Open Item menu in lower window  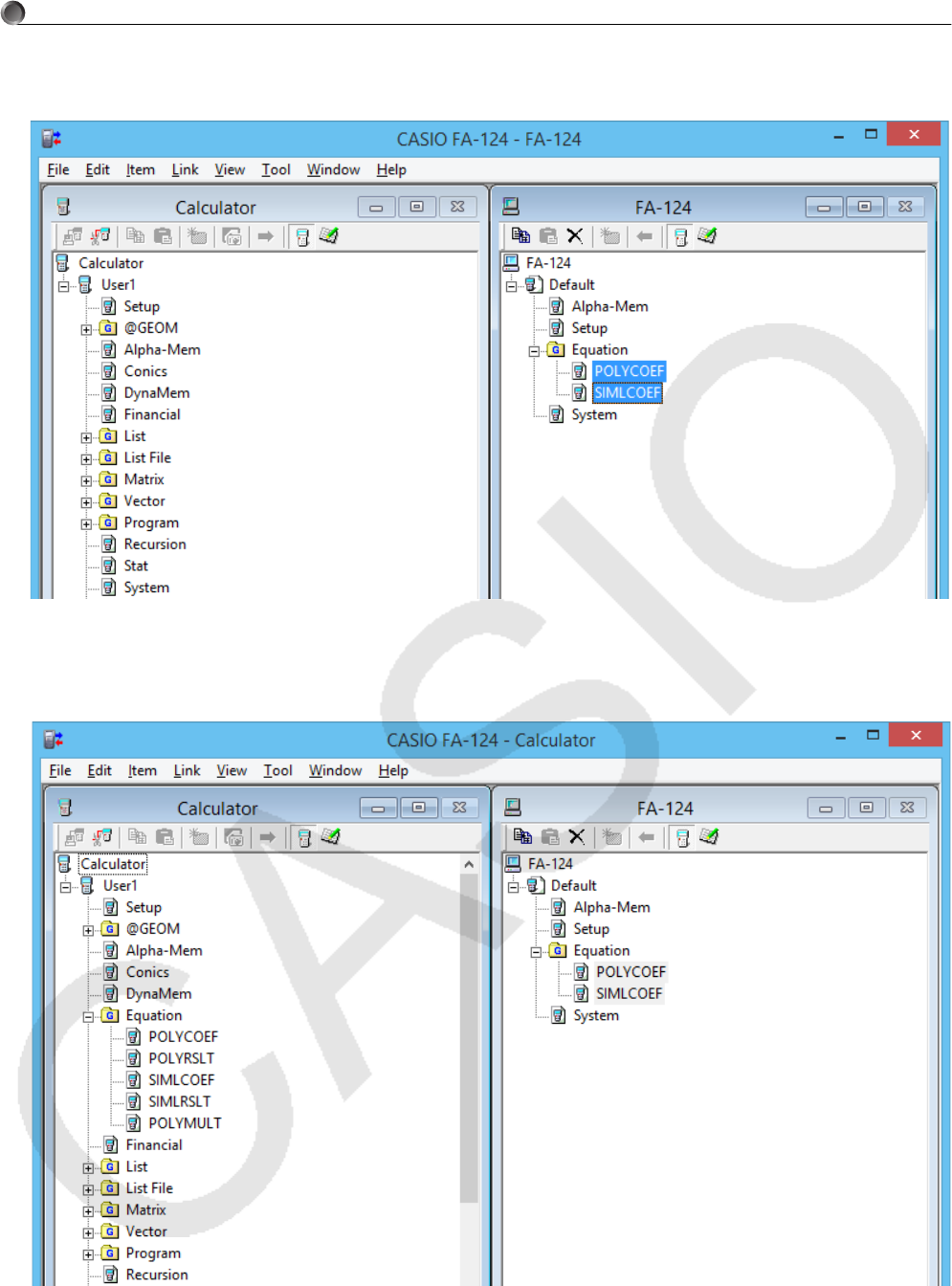click(x=143, y=770)
